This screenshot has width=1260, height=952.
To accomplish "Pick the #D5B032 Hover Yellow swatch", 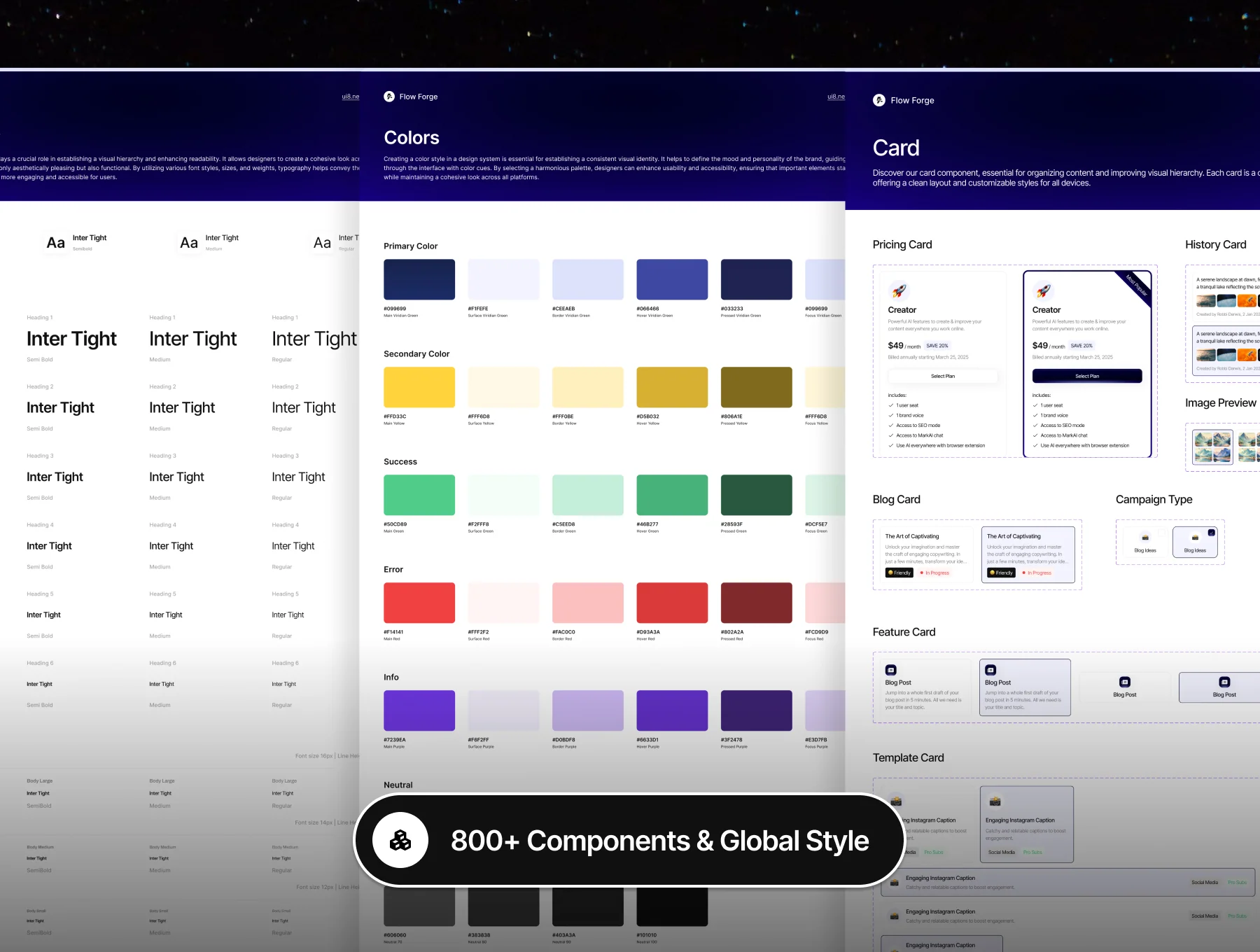I will coord(672,387).
